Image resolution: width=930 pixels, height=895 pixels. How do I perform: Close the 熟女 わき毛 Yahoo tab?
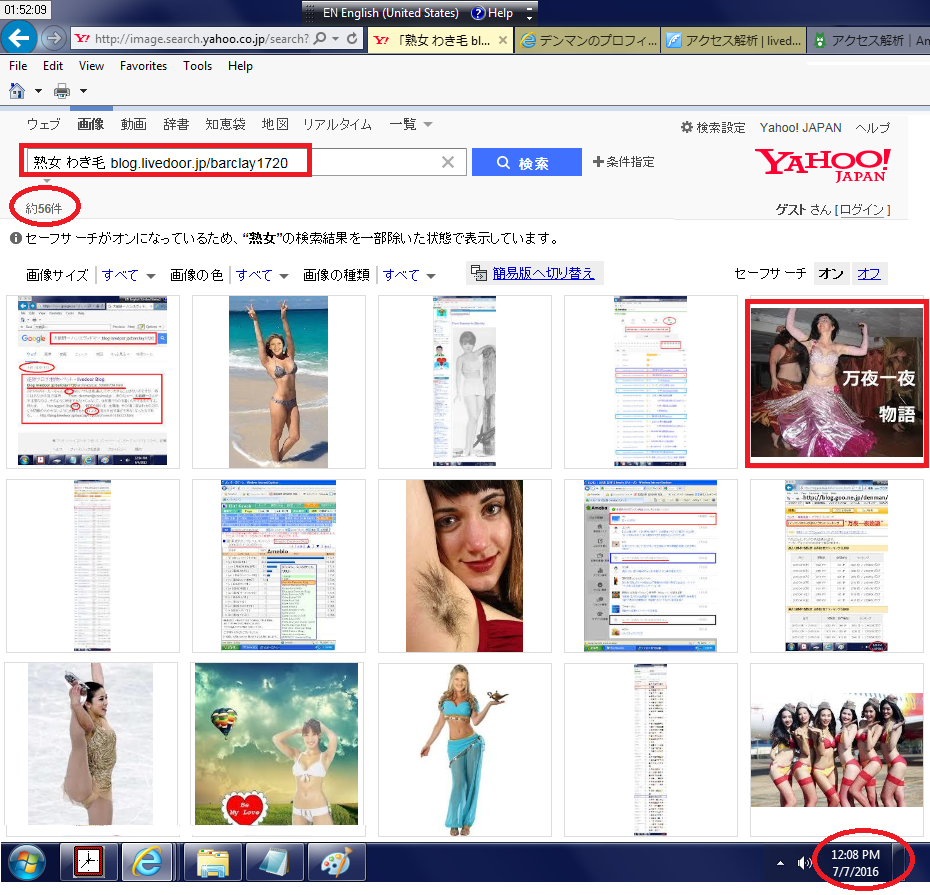pyautogui.click(x=502, y=40)
